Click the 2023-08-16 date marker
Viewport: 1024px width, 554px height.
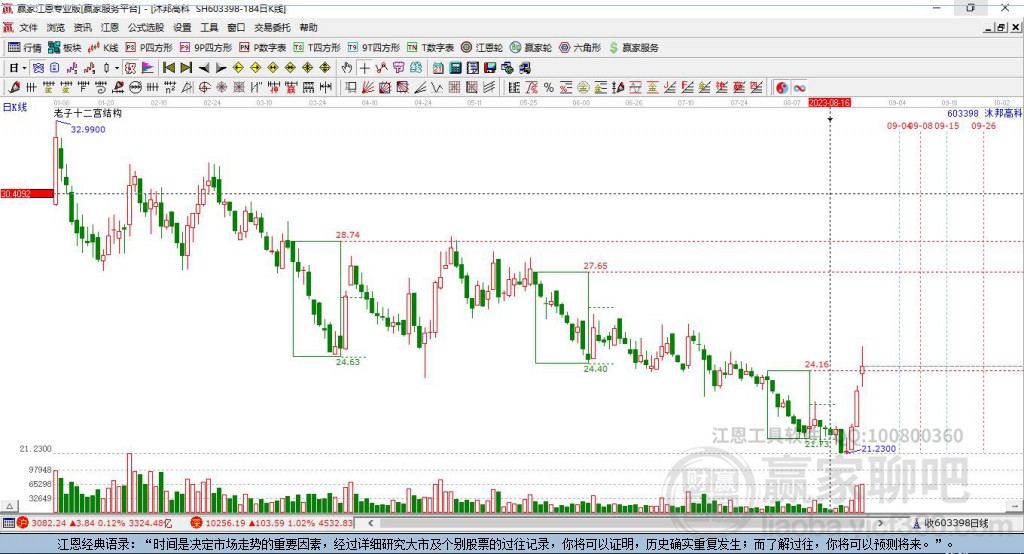coord(829,103)
